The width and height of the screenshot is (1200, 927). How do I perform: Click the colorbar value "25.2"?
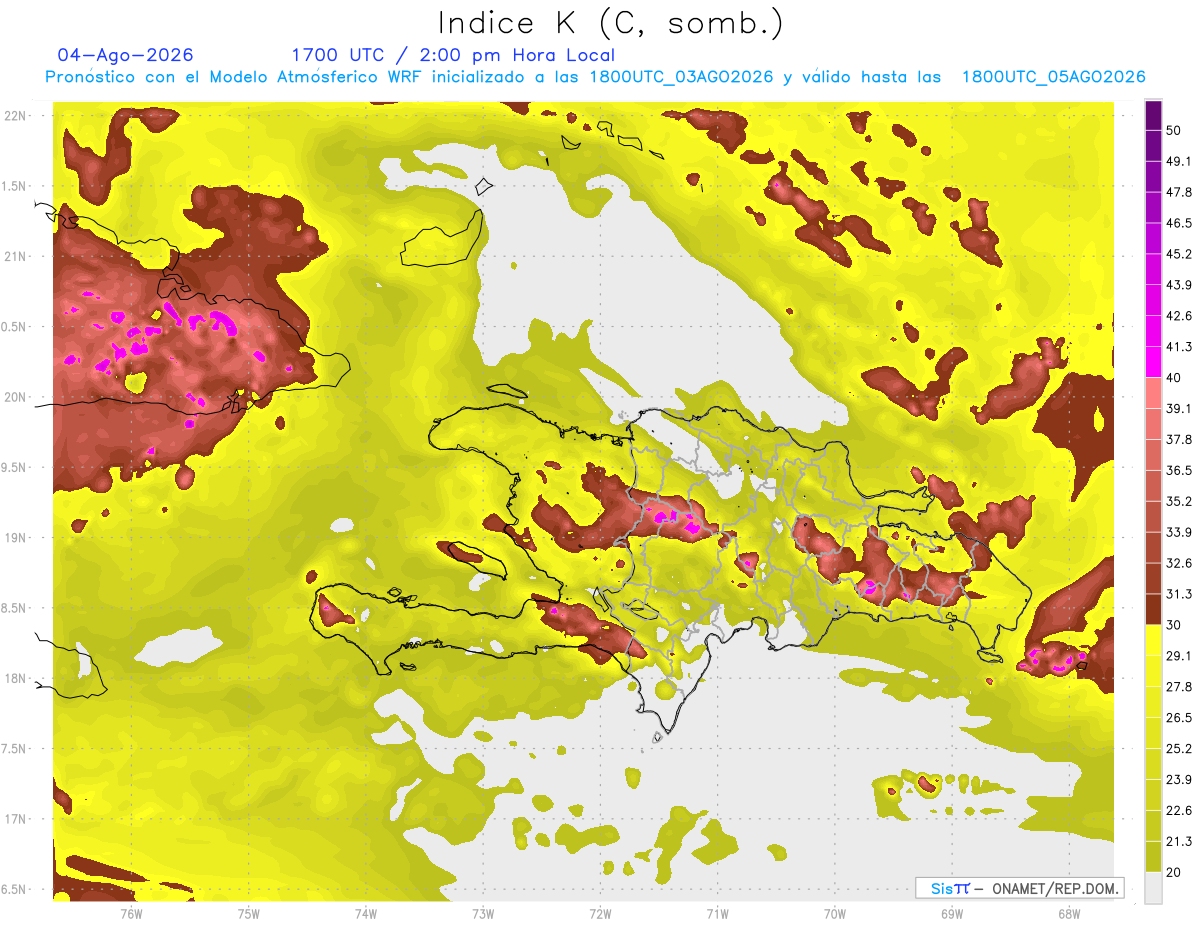1179,749
